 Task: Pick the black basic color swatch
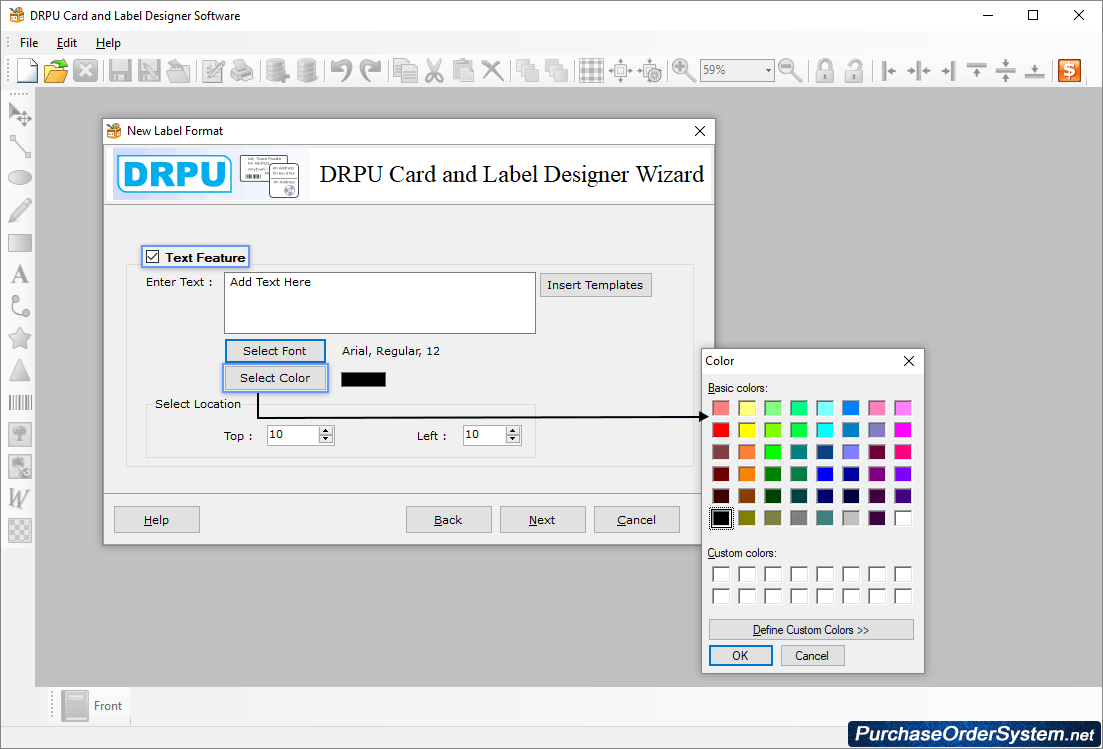[x=721, y=518]
